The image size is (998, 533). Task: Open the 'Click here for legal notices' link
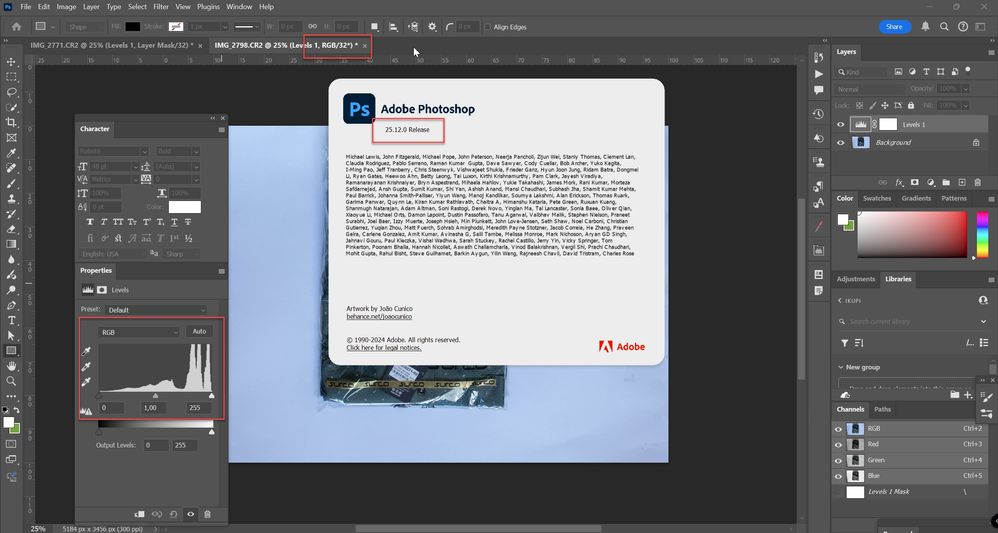coord(384,348)
